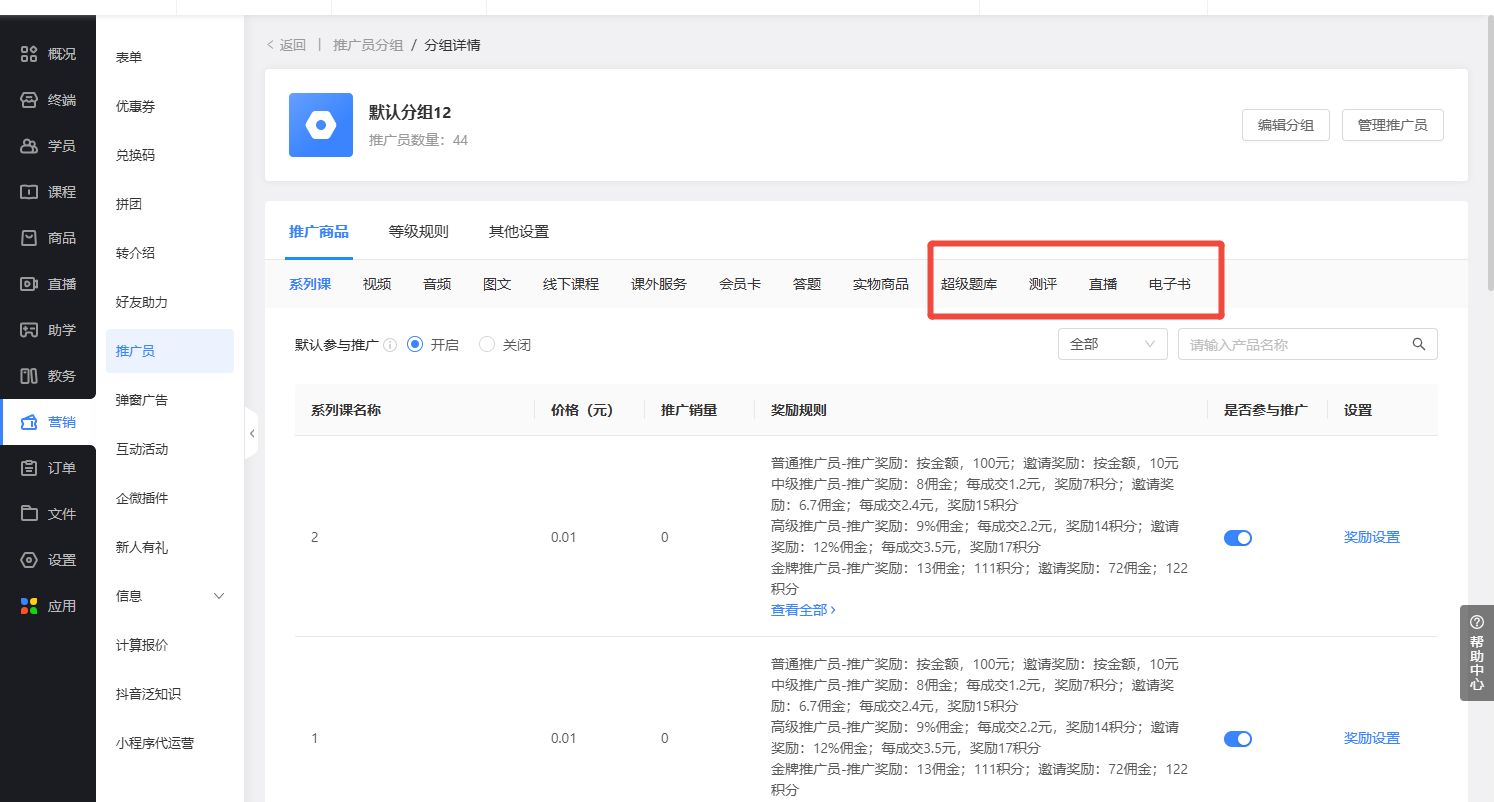Select the 开启 radio button
Screen dimensions: 1494x802
coord(416,344)
